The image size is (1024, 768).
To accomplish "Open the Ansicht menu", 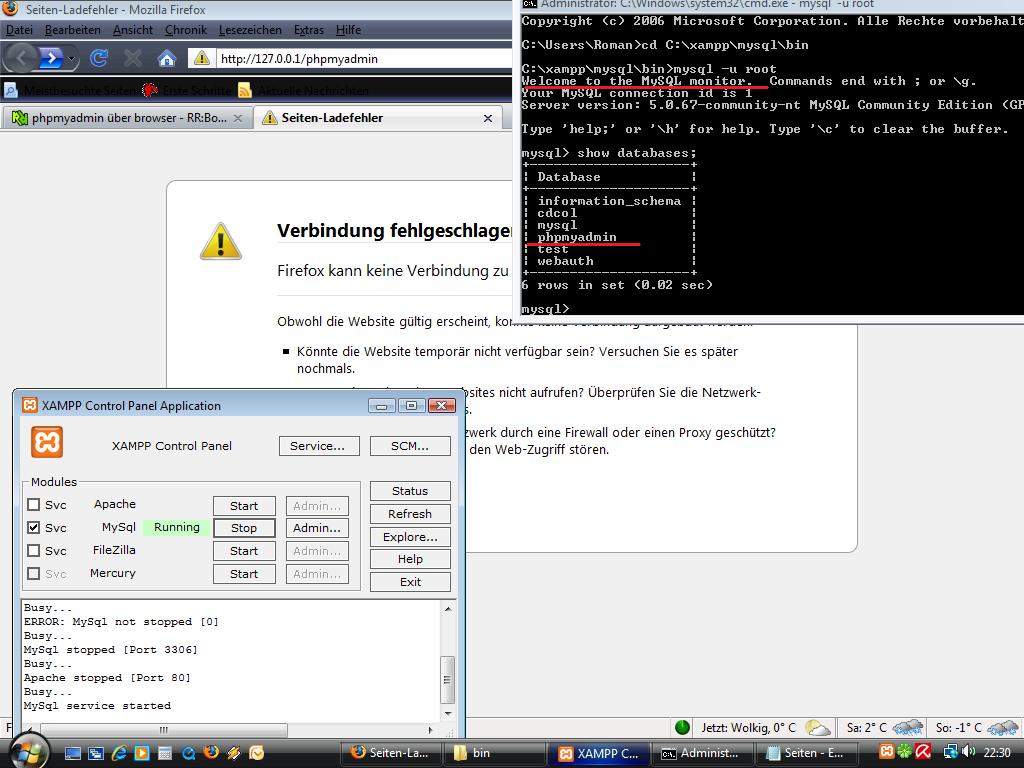I will click(x=133, y=30).
